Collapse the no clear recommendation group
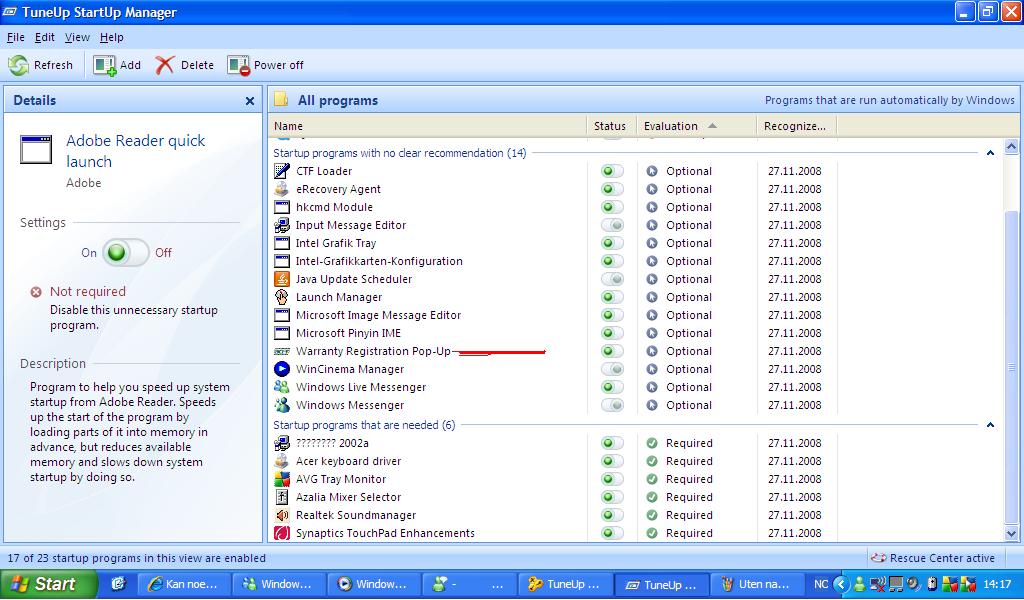The height and width of the screenshot is (600, 1024). coord(990,153)
